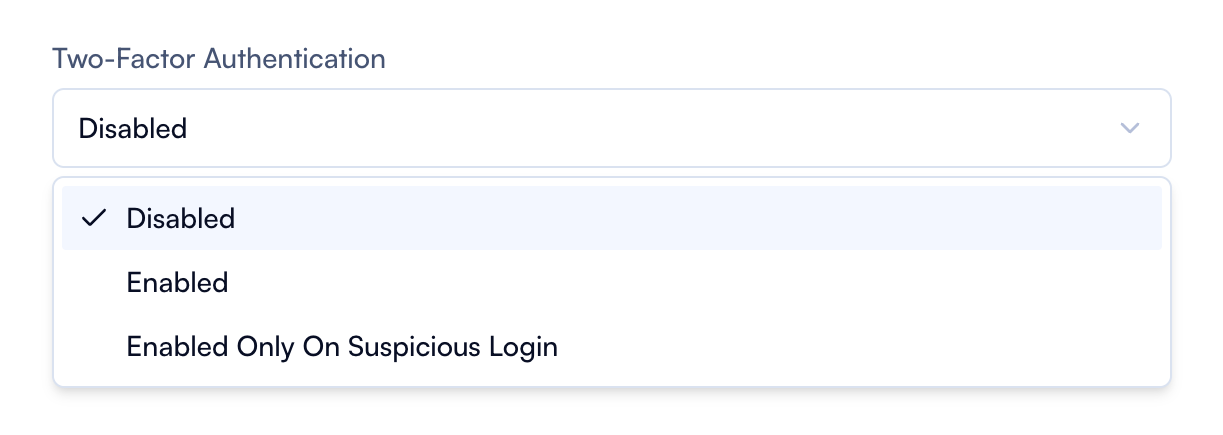Click the empty middle of the select field
This screenshot has width=1223, height=435.
610,128
